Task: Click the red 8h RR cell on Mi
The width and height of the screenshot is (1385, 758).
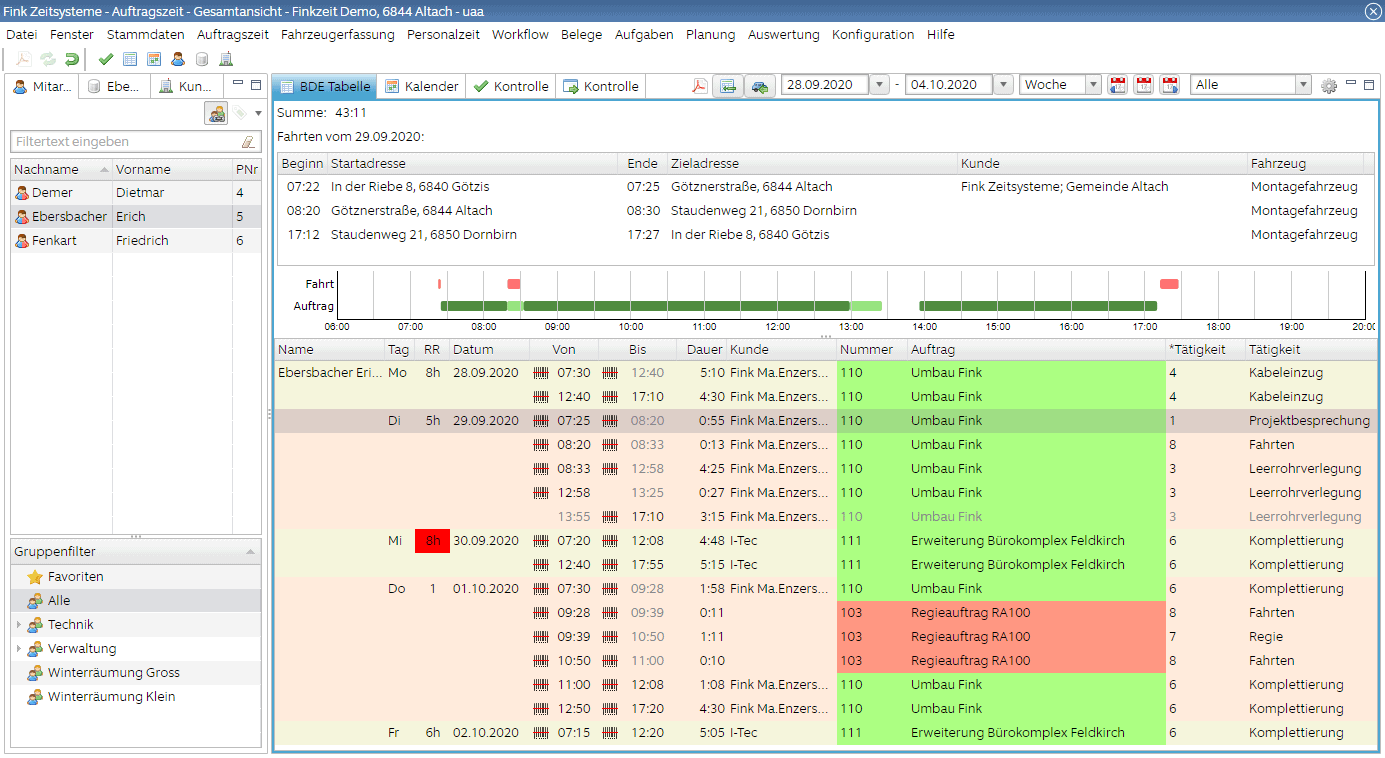Action: [432, 541]
